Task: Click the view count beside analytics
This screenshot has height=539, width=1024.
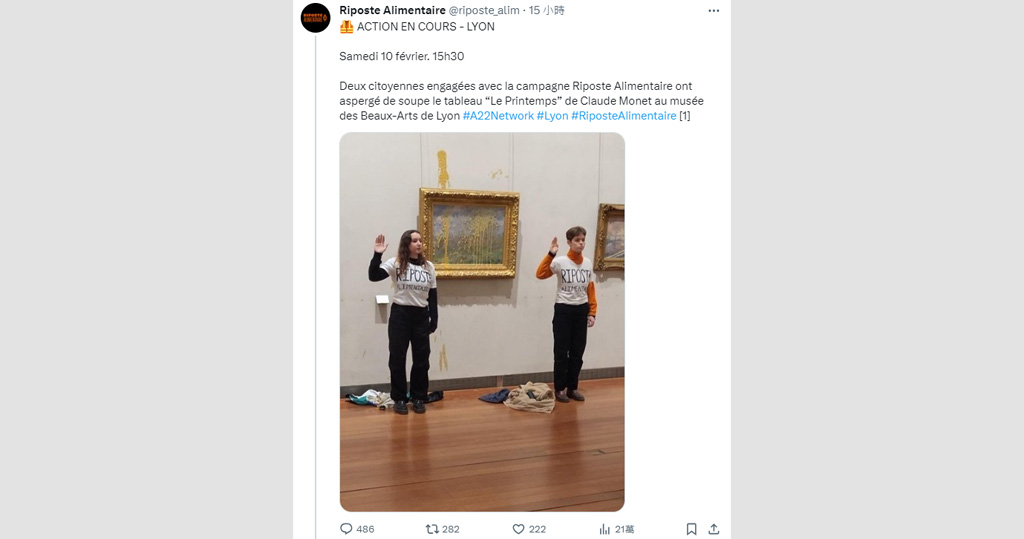Action: pos(624,529)
